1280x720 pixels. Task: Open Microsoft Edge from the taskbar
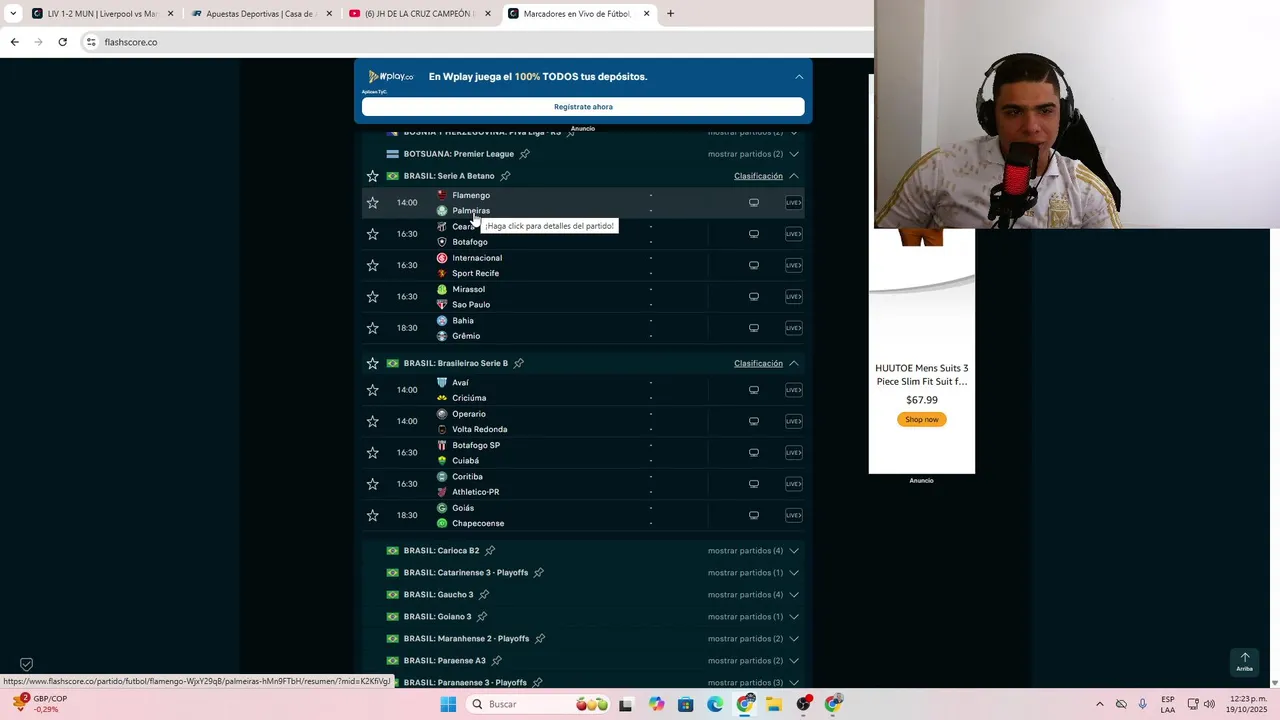(715, 704)
